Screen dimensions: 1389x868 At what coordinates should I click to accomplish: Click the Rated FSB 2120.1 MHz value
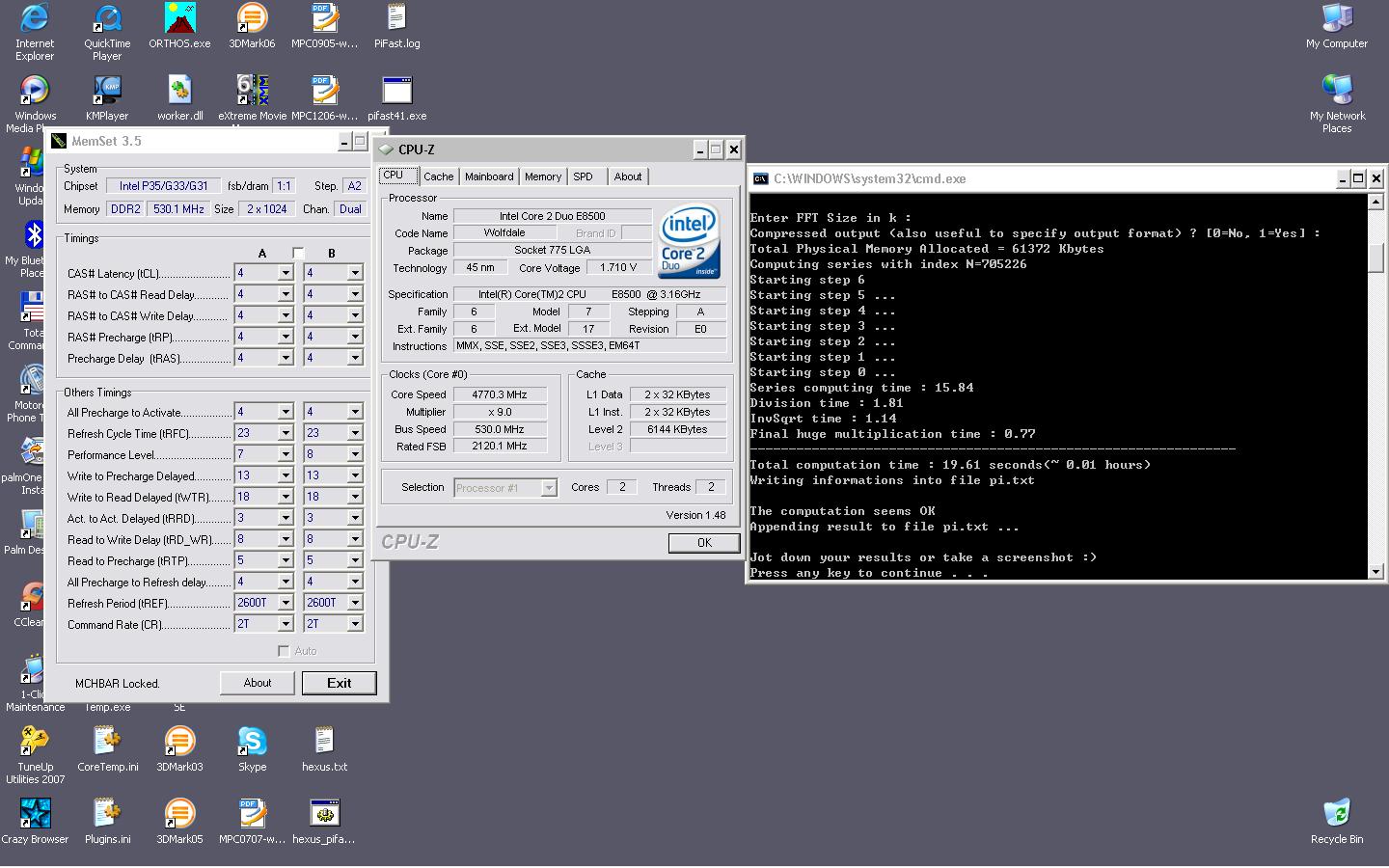pyautogui.click(x=500, y=447)
